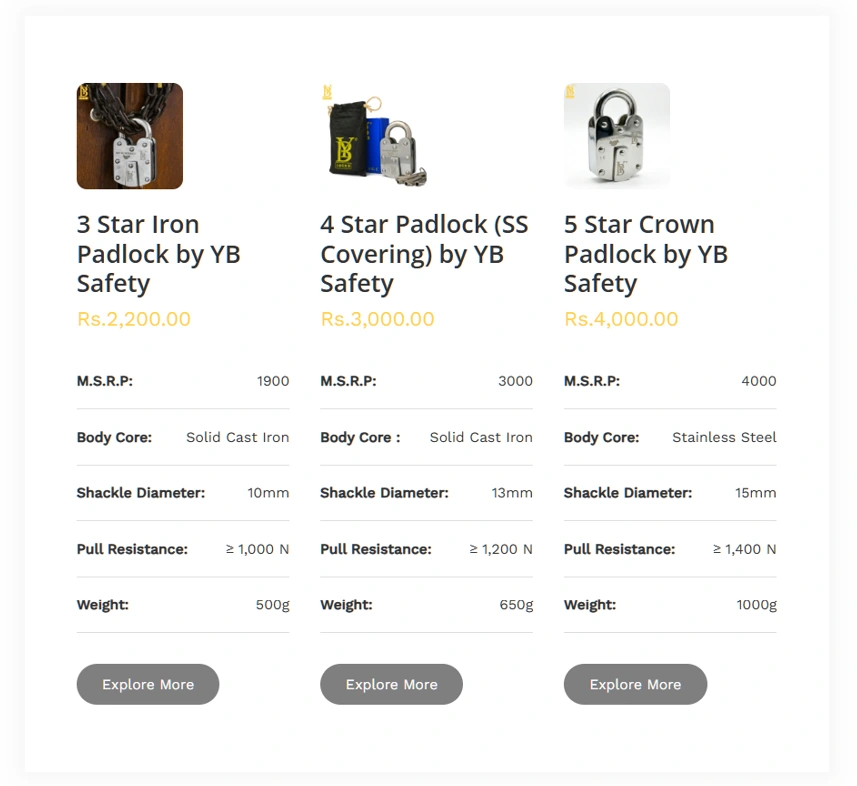This screenshot has width=857, height=786.
Task: Click the 650g weight value
Action: pyautogui.click(x=516, y=605)
